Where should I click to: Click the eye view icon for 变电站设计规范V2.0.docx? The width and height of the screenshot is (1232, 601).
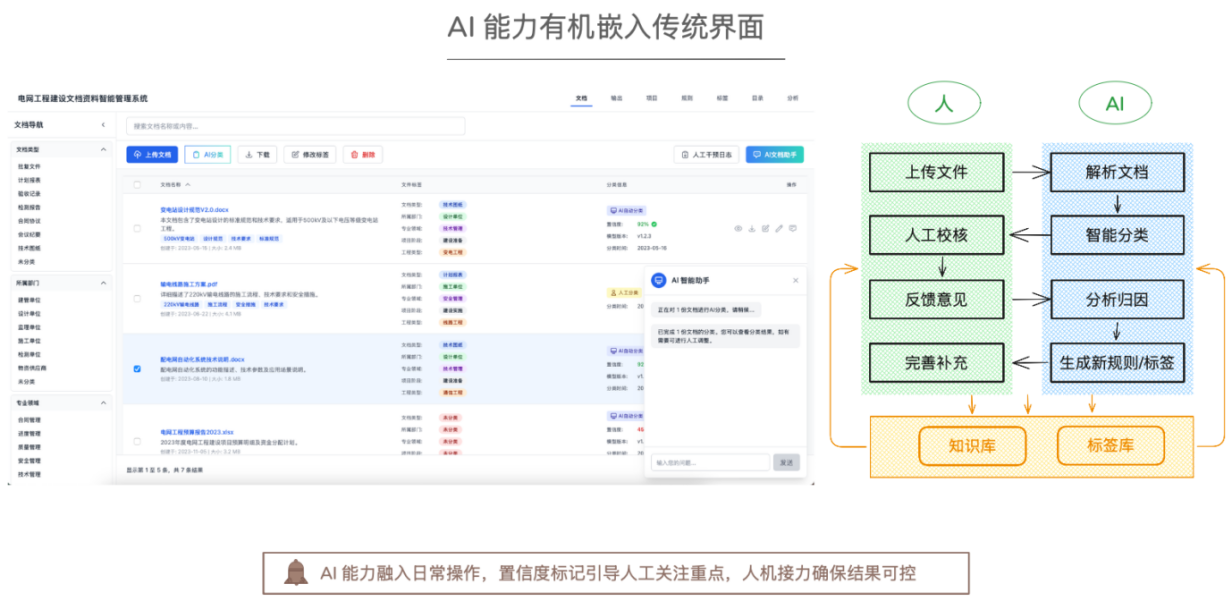coord(739,228)
